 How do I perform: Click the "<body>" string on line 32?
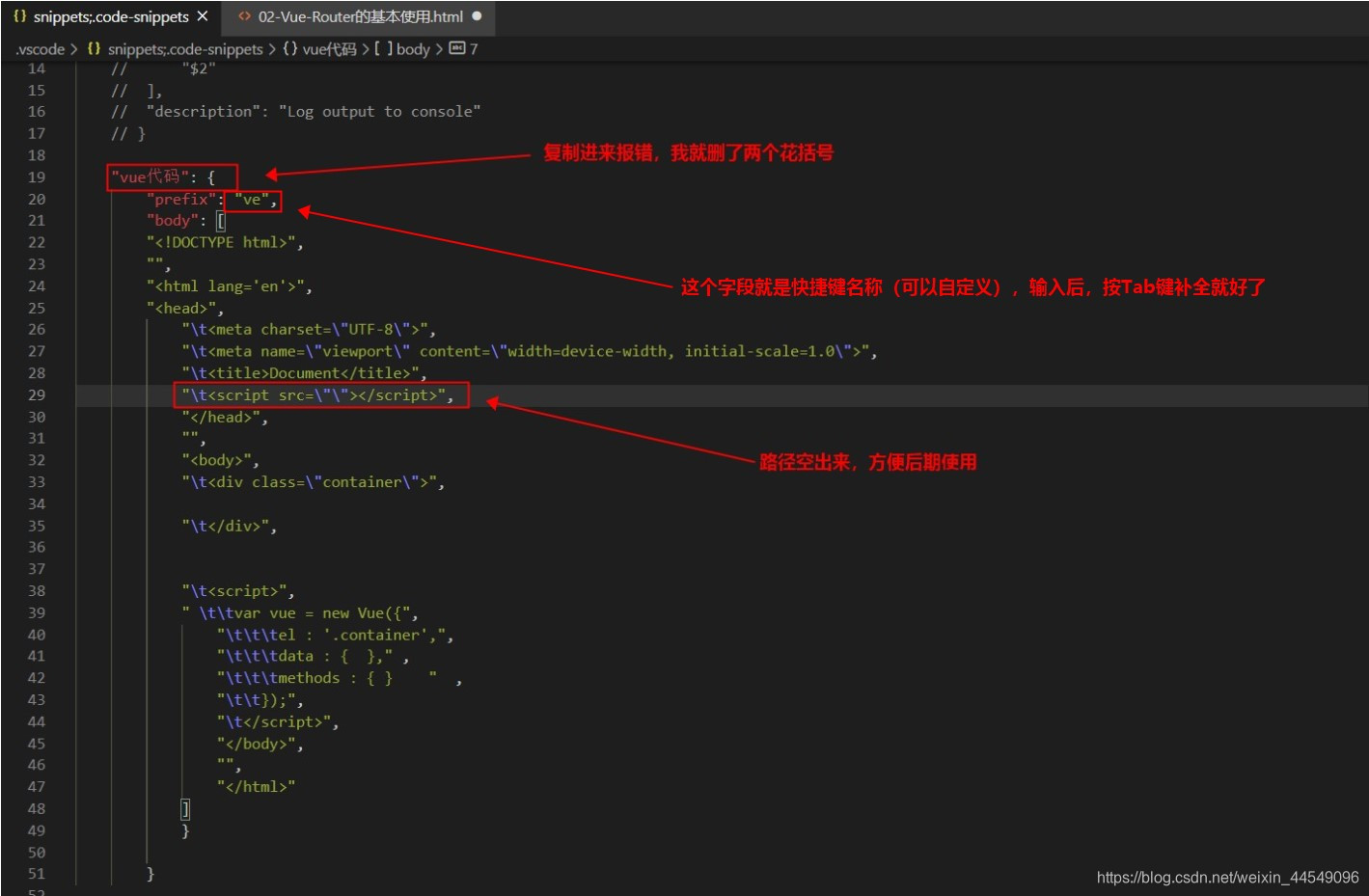coord(216,461)
